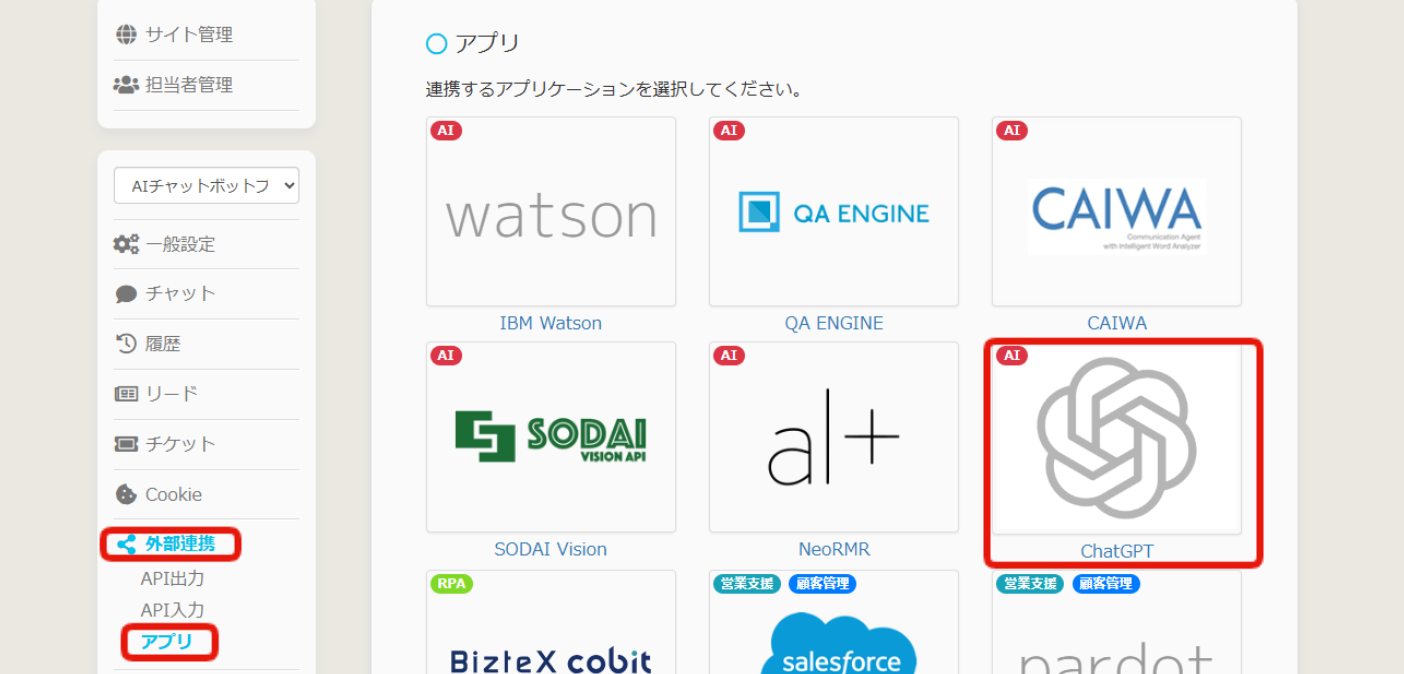Viewport: 1404px width, 674px height.
Task: Select the アプリ submenu item
Action: 167,642
